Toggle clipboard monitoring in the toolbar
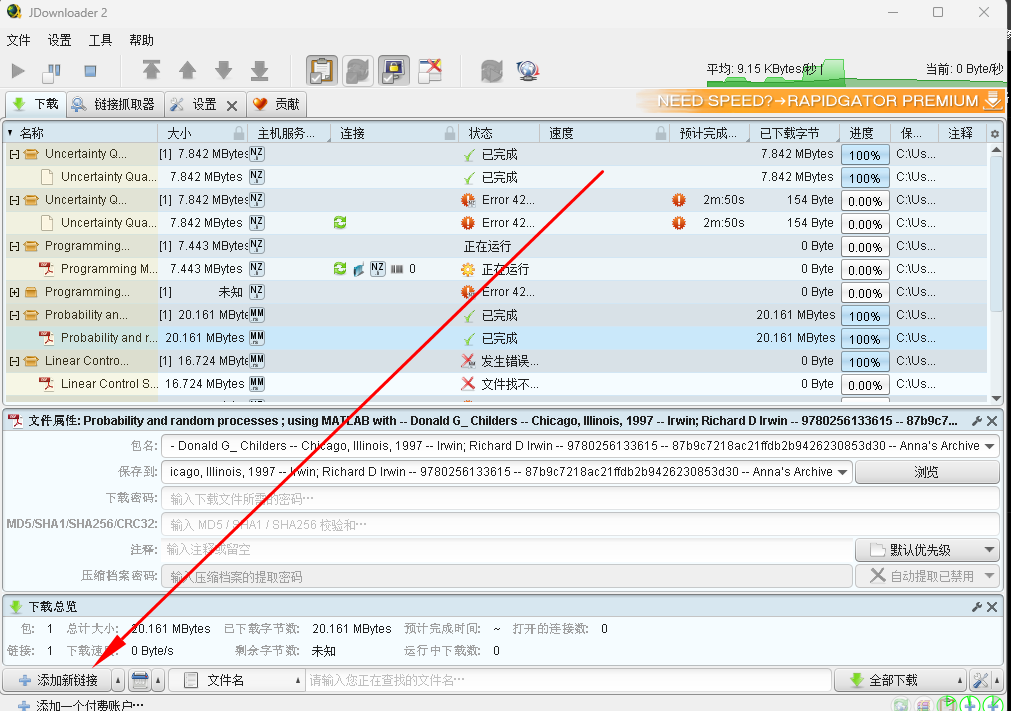This screenshot has height=711, width=1011. tap(321, 71)
